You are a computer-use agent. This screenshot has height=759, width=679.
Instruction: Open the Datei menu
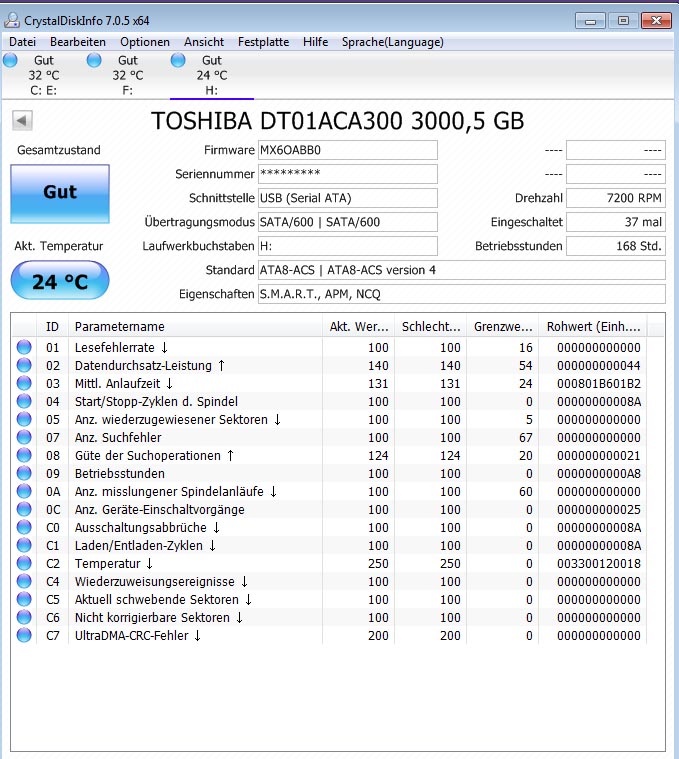(23, 42)
